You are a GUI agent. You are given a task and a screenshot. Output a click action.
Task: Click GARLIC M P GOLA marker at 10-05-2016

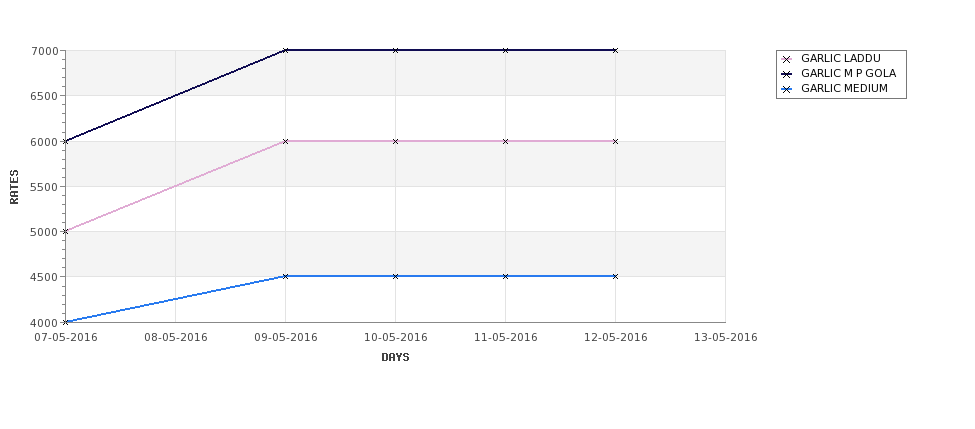pyautogui.click(x=395, y=50)
